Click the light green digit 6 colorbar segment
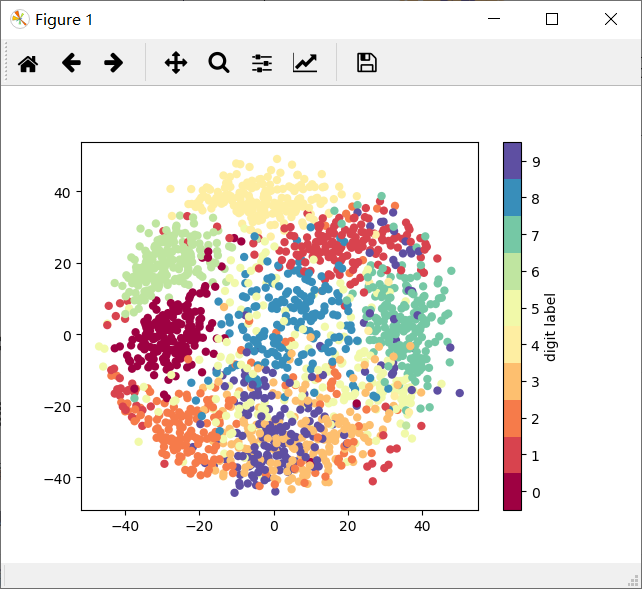This screenshot has height=589, width=642. (x=512, y=271)
